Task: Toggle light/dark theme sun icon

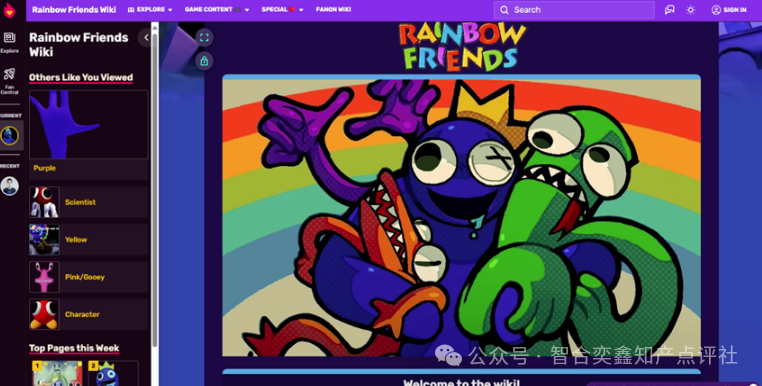Action: point(691,10)
